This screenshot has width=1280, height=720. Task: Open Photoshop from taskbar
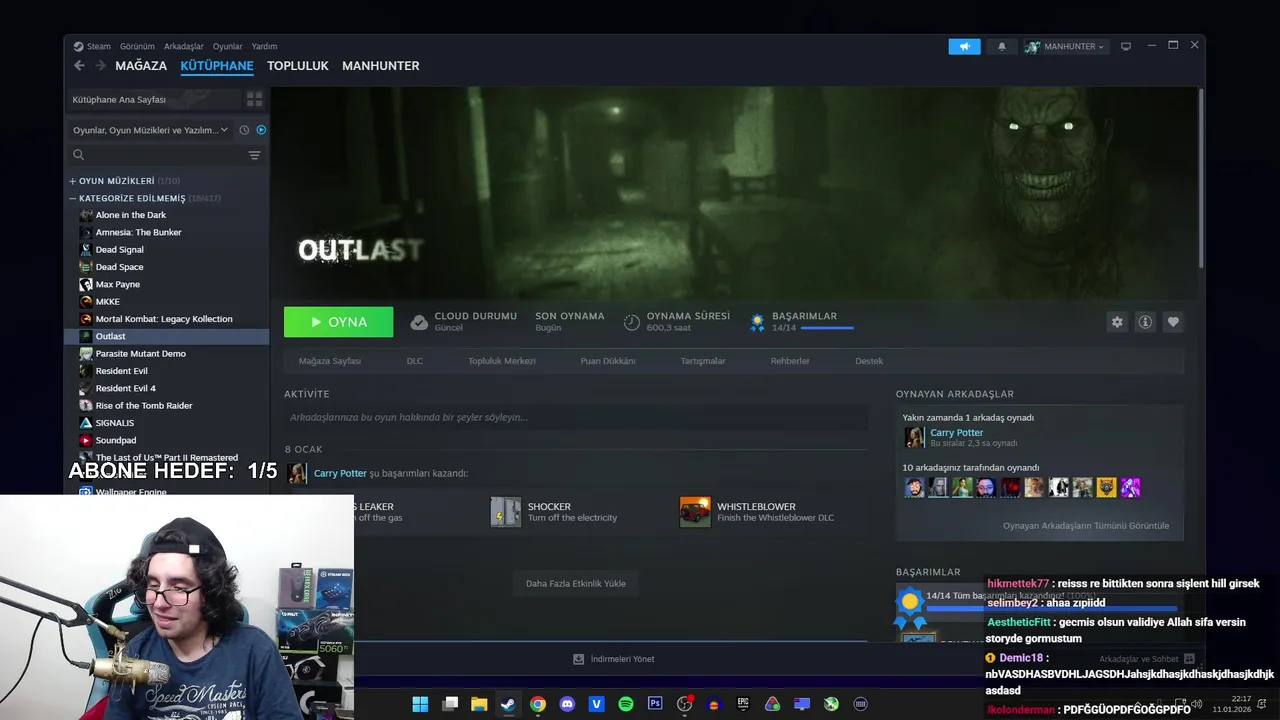(655, 704)
